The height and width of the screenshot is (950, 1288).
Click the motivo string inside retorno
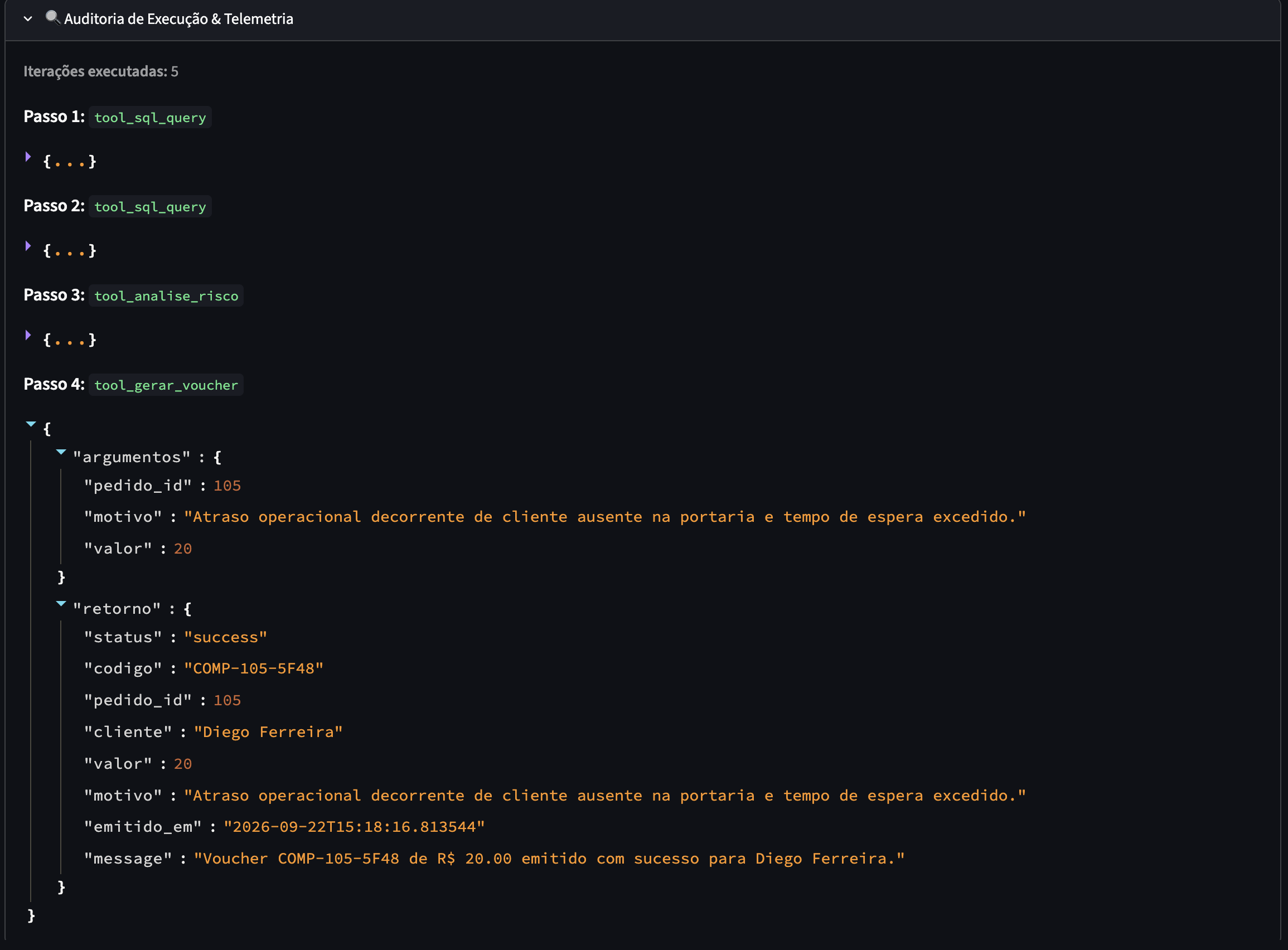coord(605,796)
